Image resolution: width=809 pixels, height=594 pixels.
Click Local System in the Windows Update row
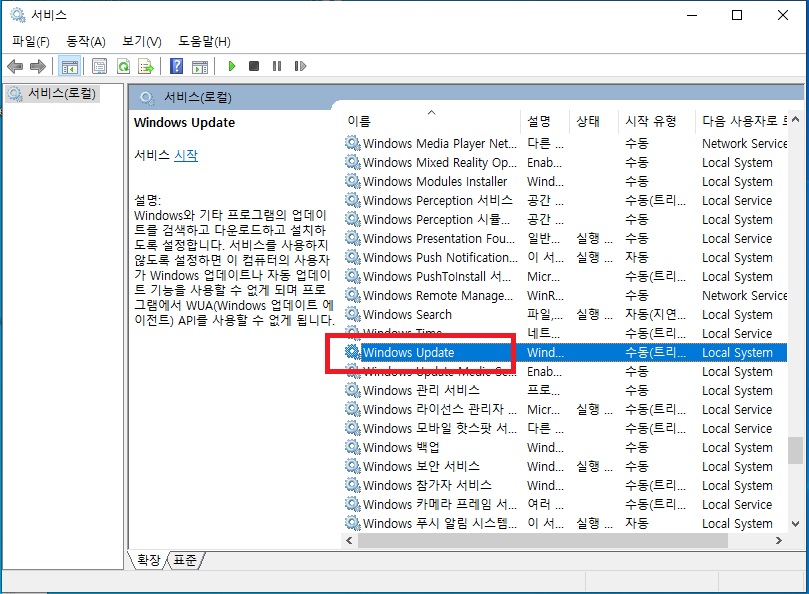pos(737,352)
